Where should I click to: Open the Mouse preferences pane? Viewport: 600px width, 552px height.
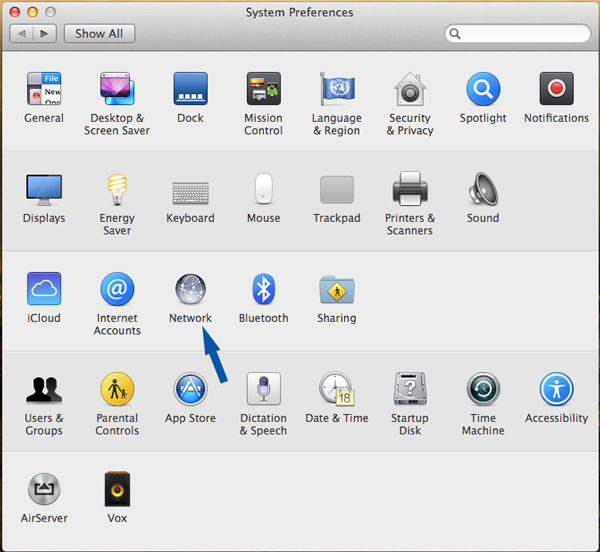[x=264, y=189]
